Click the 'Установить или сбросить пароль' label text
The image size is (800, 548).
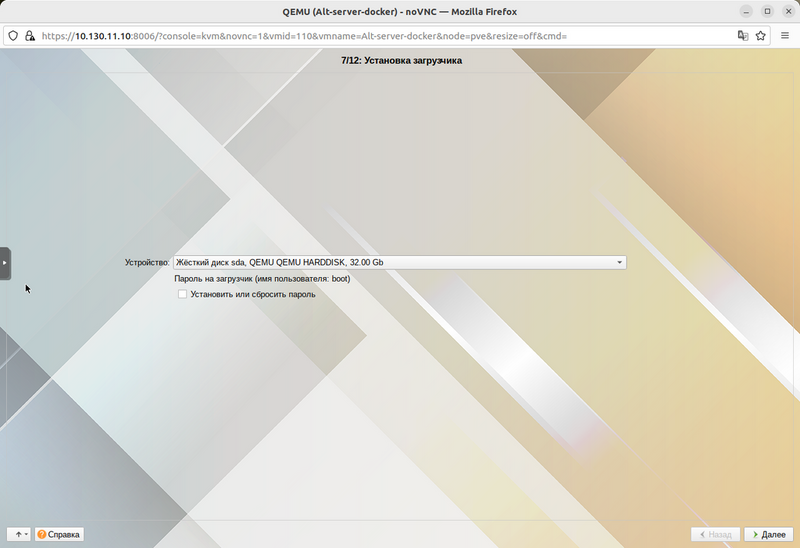point(253,294)
